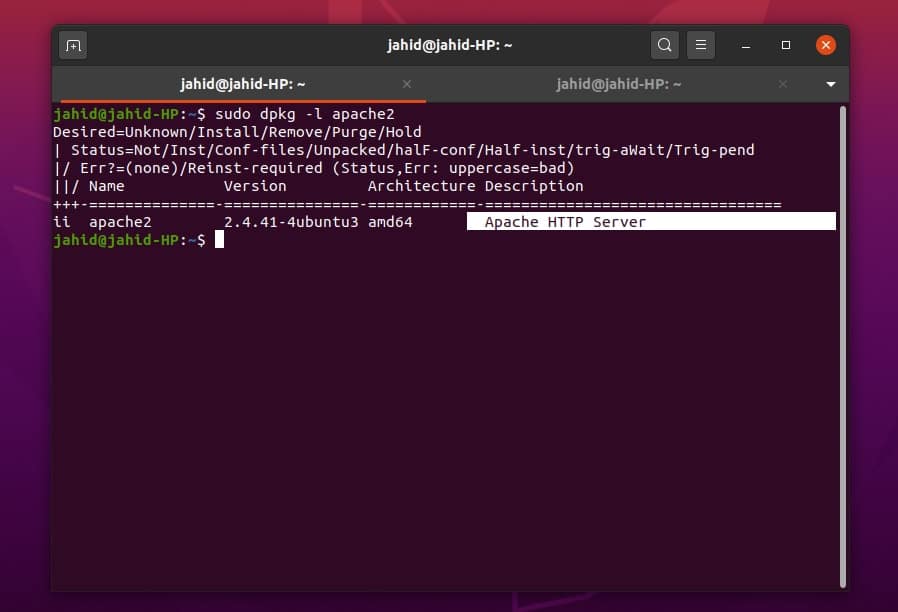This screenshot has height=612, width=898.
Task: Click the Desired=Unknown/Install/Remove/Purge/Hold line
Action: [x=237, y=132]
